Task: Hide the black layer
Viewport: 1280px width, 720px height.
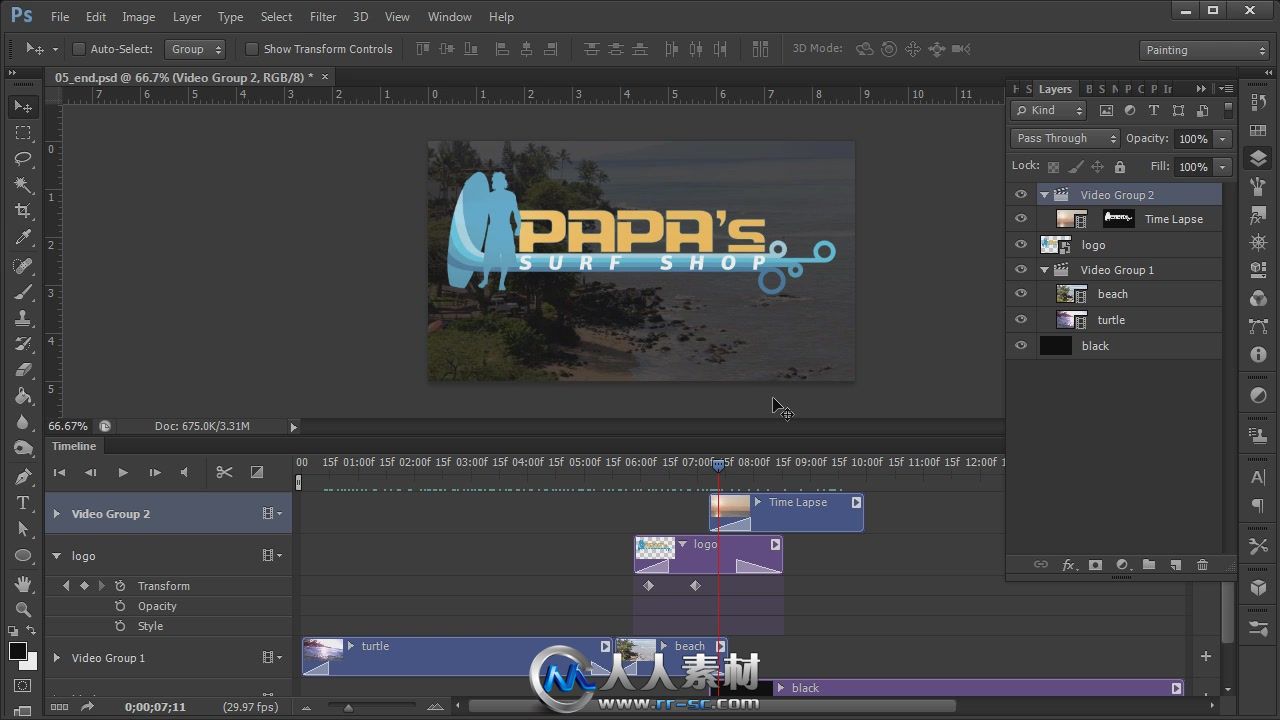Action: 1021,346
